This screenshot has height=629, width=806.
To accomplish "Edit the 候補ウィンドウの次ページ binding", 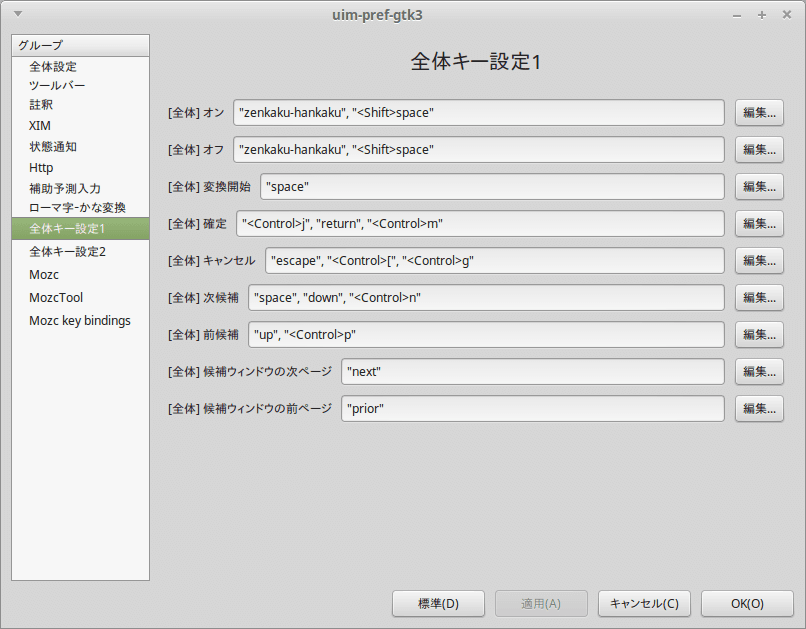I will coord(759,372).
